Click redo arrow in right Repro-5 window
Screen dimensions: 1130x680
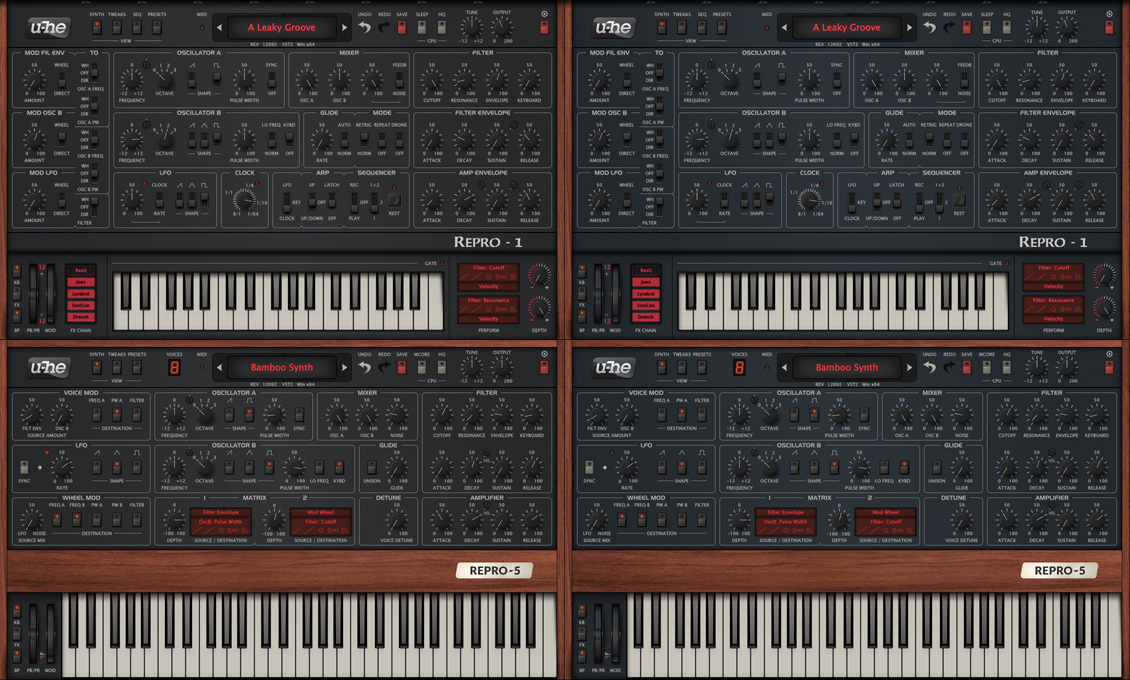pos(949,367)
